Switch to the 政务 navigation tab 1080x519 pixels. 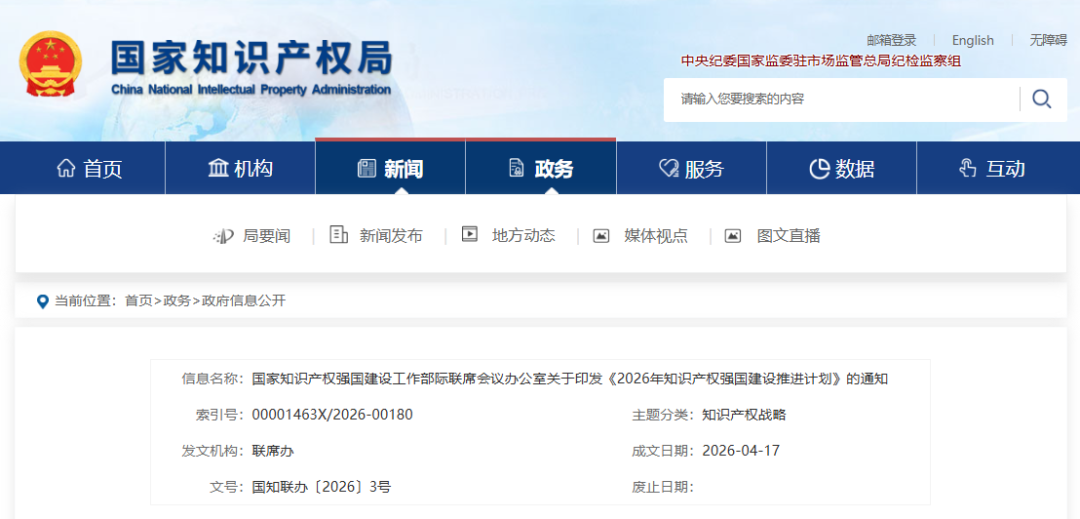pyautogui.click(x=541, y=168)
